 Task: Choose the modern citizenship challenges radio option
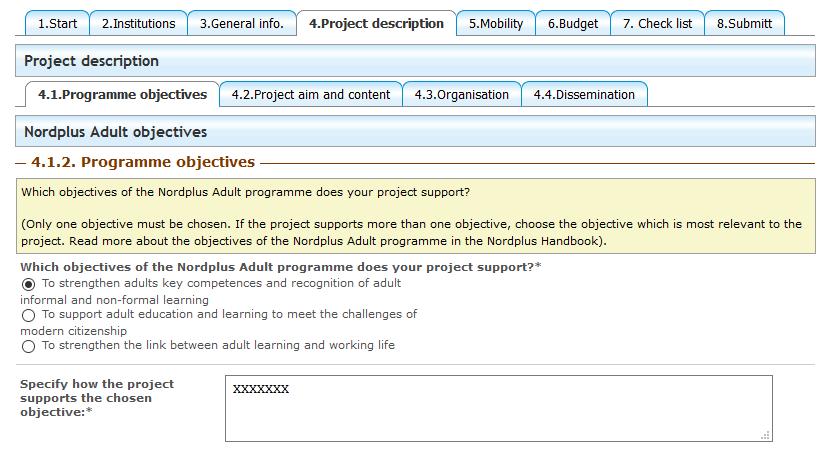pyautogui.click(x=29, y=316)
